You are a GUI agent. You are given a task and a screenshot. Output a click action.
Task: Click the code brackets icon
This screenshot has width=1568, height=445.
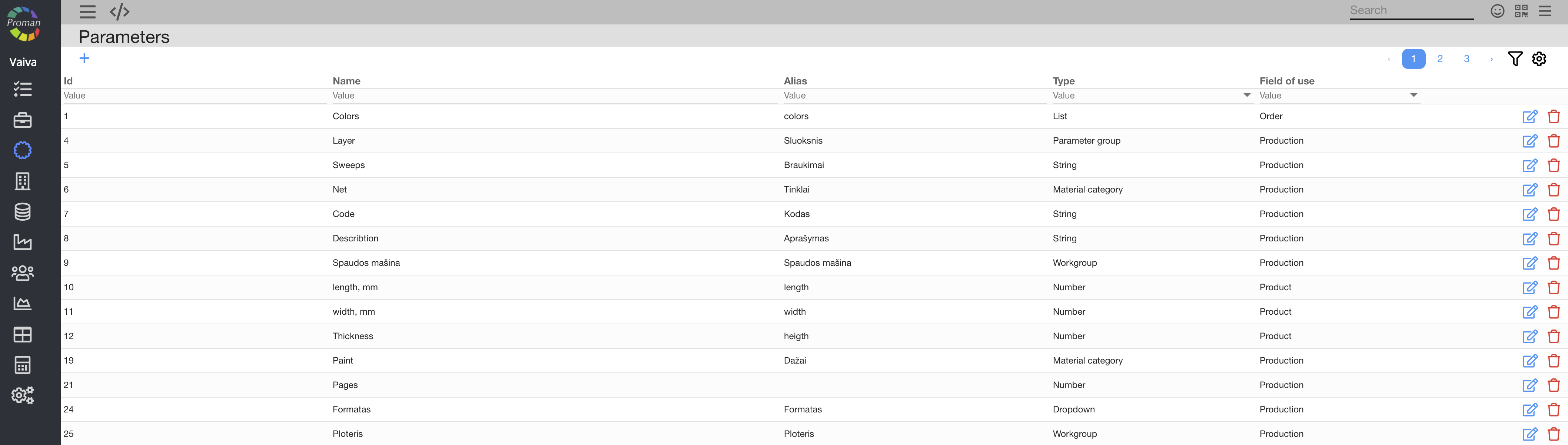pyautogui.click(x=119, y=11)
